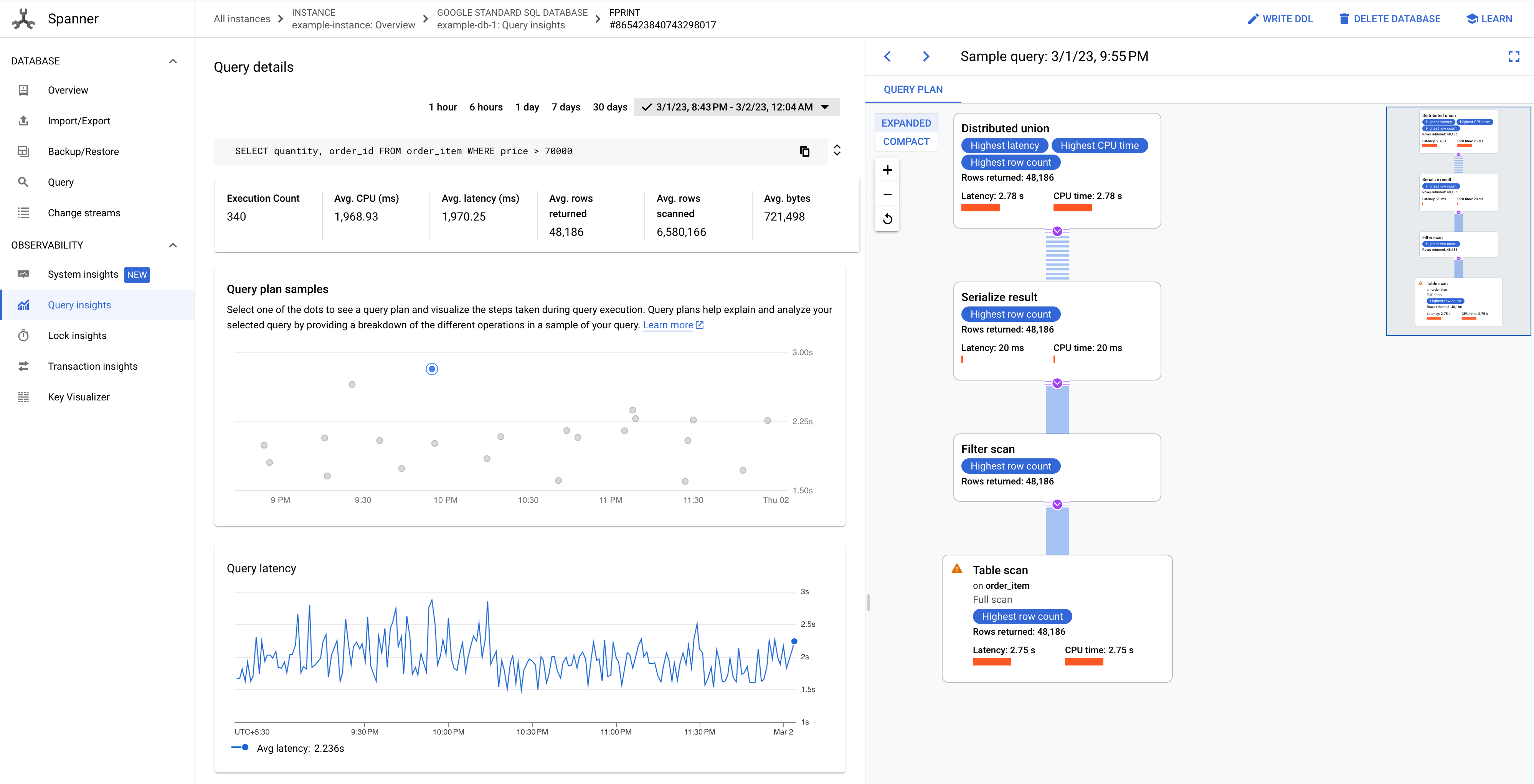Click the Key Visualizer sidebar icon
This screenshot has height=784, width=1534.
click(x=24, y=397)
